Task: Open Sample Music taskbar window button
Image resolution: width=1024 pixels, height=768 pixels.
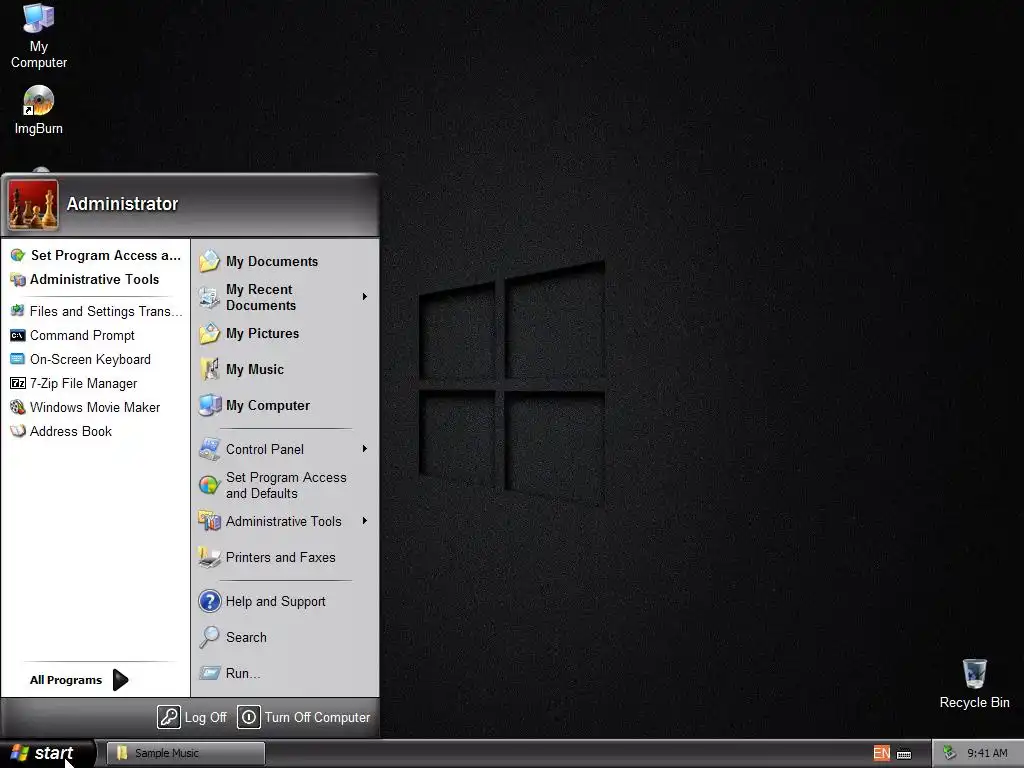Action: (185, 753)
